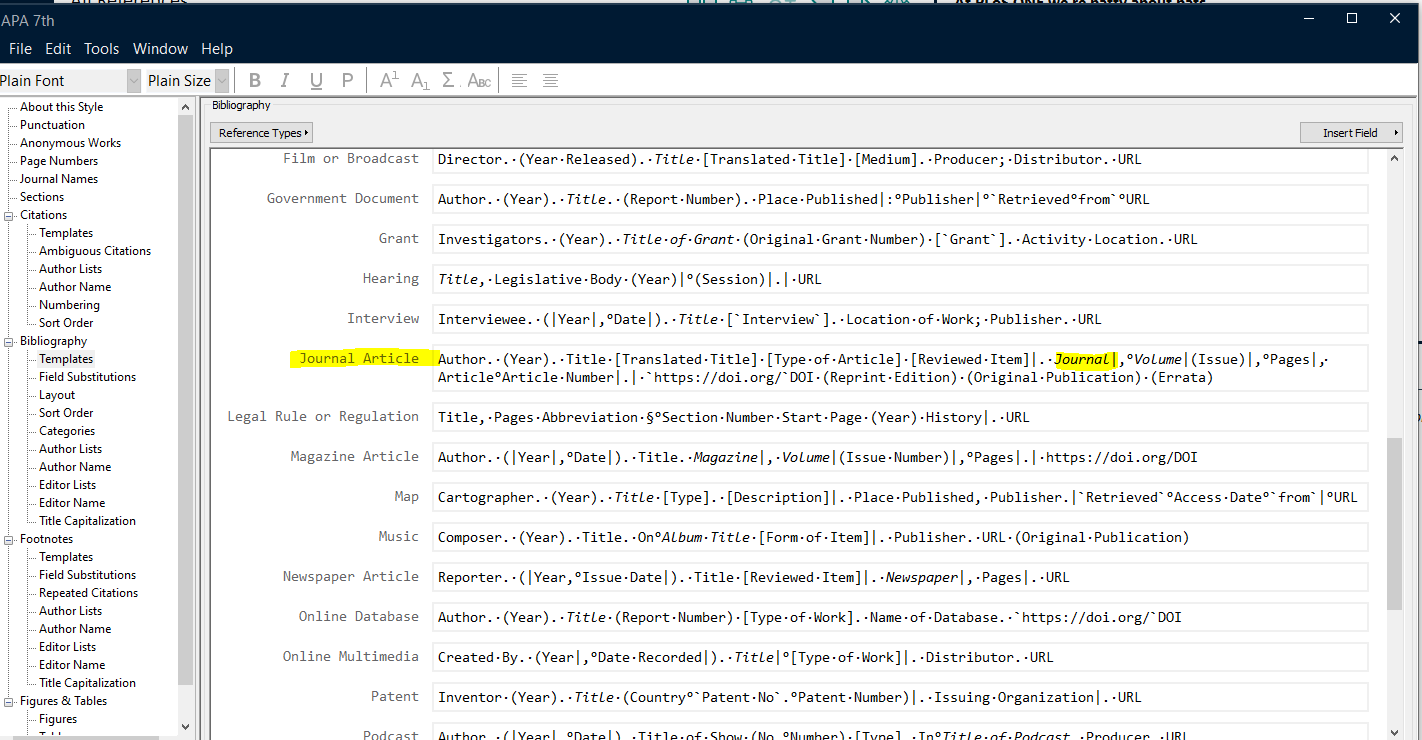Apply small caps with the ABC icon
The height and width of the screenshot is (740, 1422).
pos(480,81)
